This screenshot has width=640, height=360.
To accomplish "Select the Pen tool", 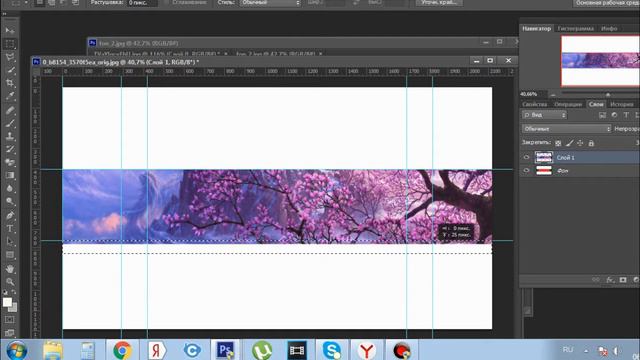I will click(10, 215).
